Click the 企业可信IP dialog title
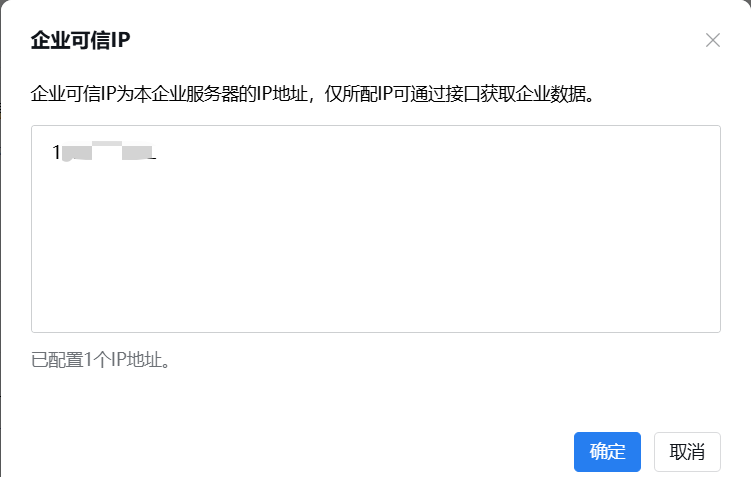Viewport: 751px width, 477px height. point(80,40)
